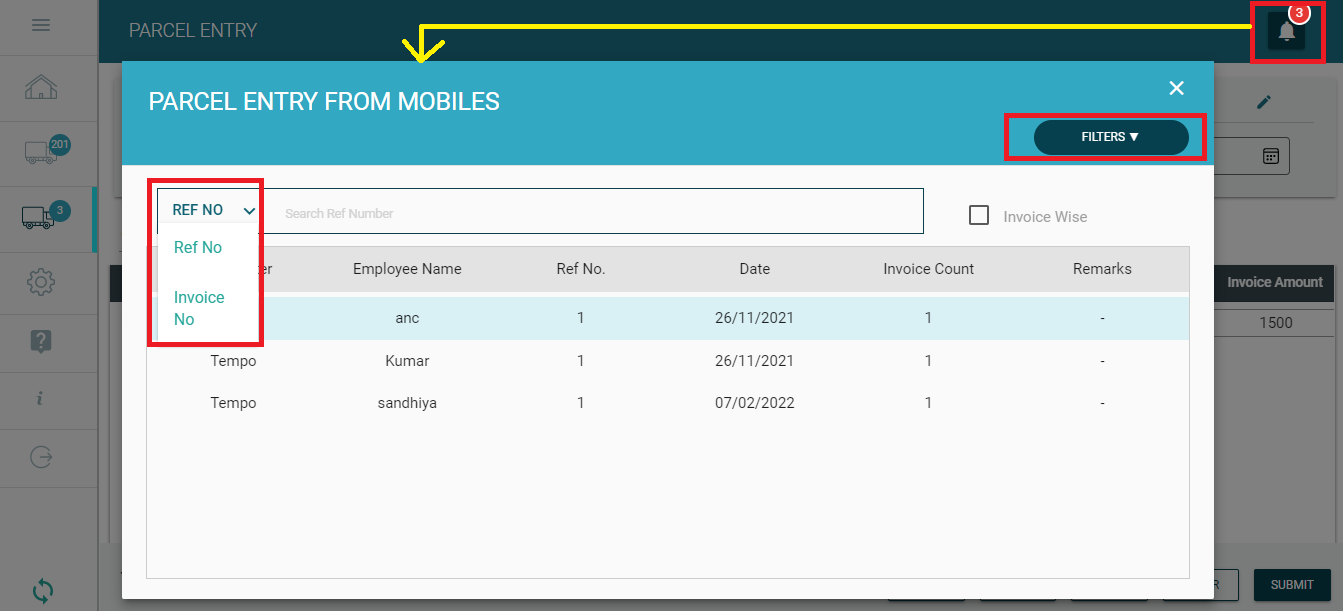
Task: Sort by Employee Name column header
Action: (x=407, y=269)
